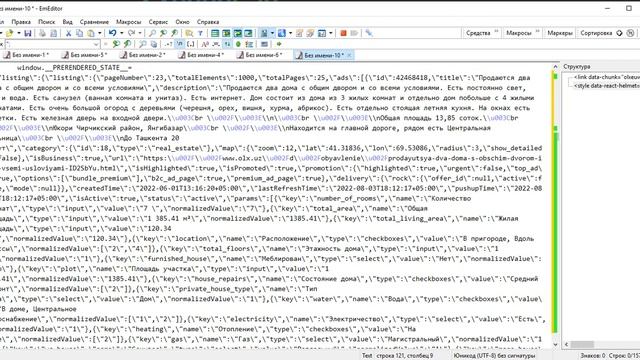640x360 pixels.
Task: Click the green arrow at find bar end
Action: (279, 44)
